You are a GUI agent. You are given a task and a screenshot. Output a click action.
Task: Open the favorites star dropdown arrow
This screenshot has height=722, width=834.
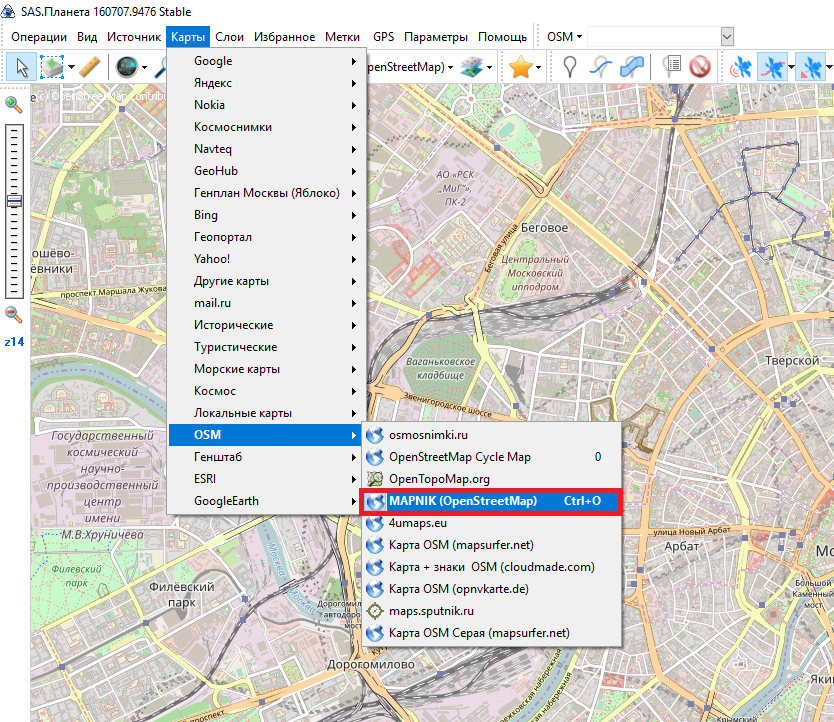[x=538, y=68]
